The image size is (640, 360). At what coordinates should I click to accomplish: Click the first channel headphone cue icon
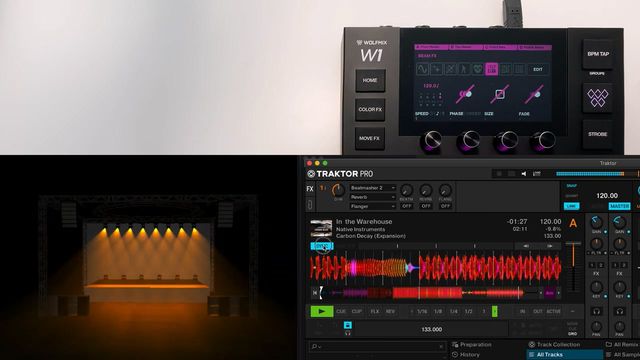596,311
